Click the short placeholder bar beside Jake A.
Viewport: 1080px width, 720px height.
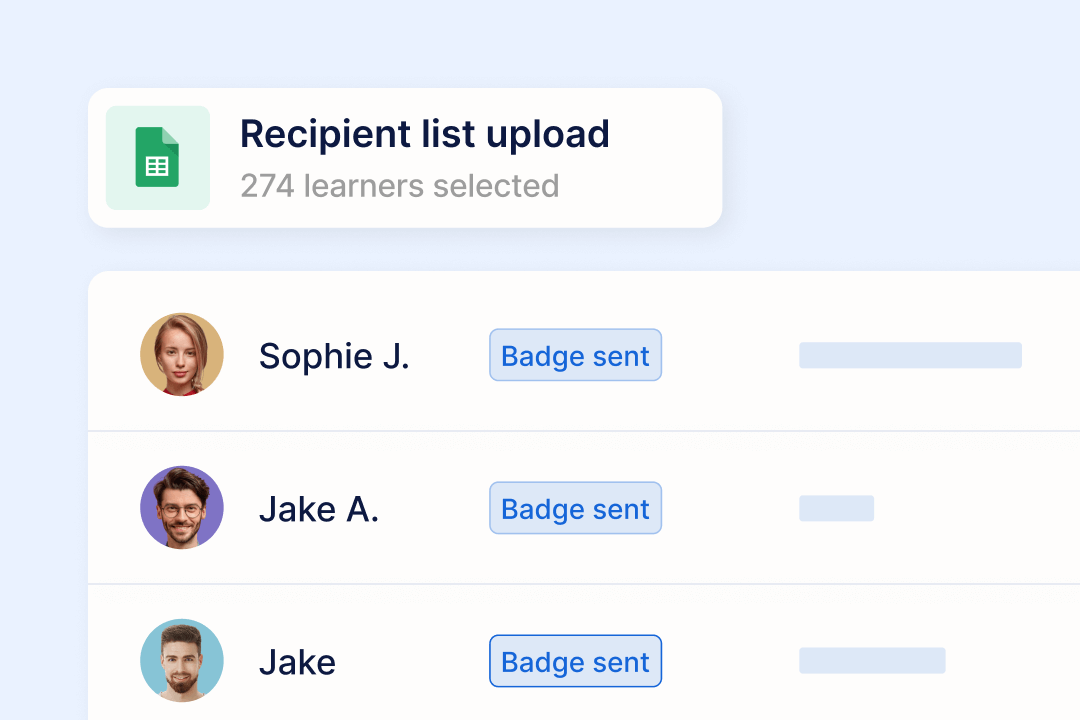(x=836, y=508)
